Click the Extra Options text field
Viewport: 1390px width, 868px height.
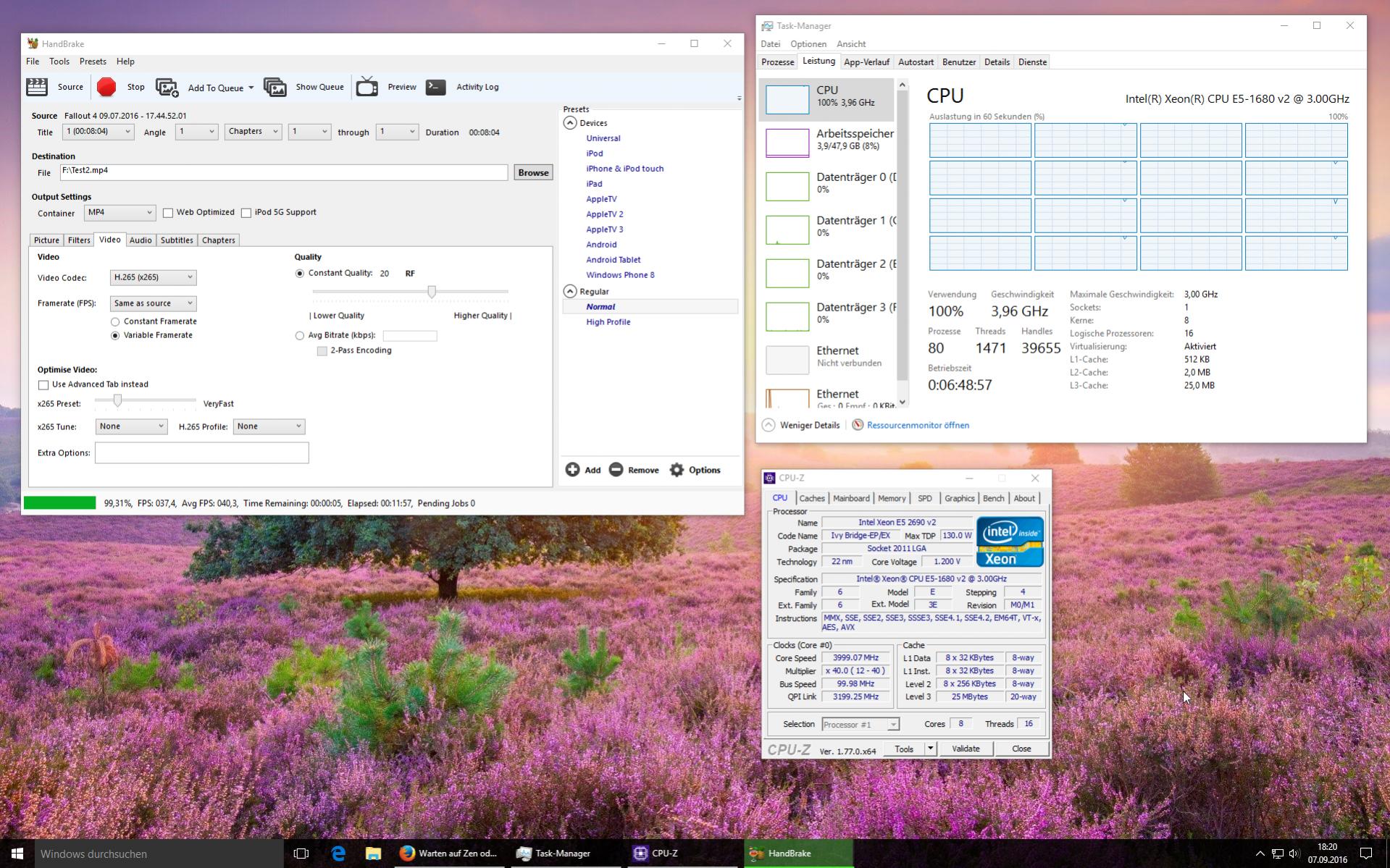(x=201, y=452)
